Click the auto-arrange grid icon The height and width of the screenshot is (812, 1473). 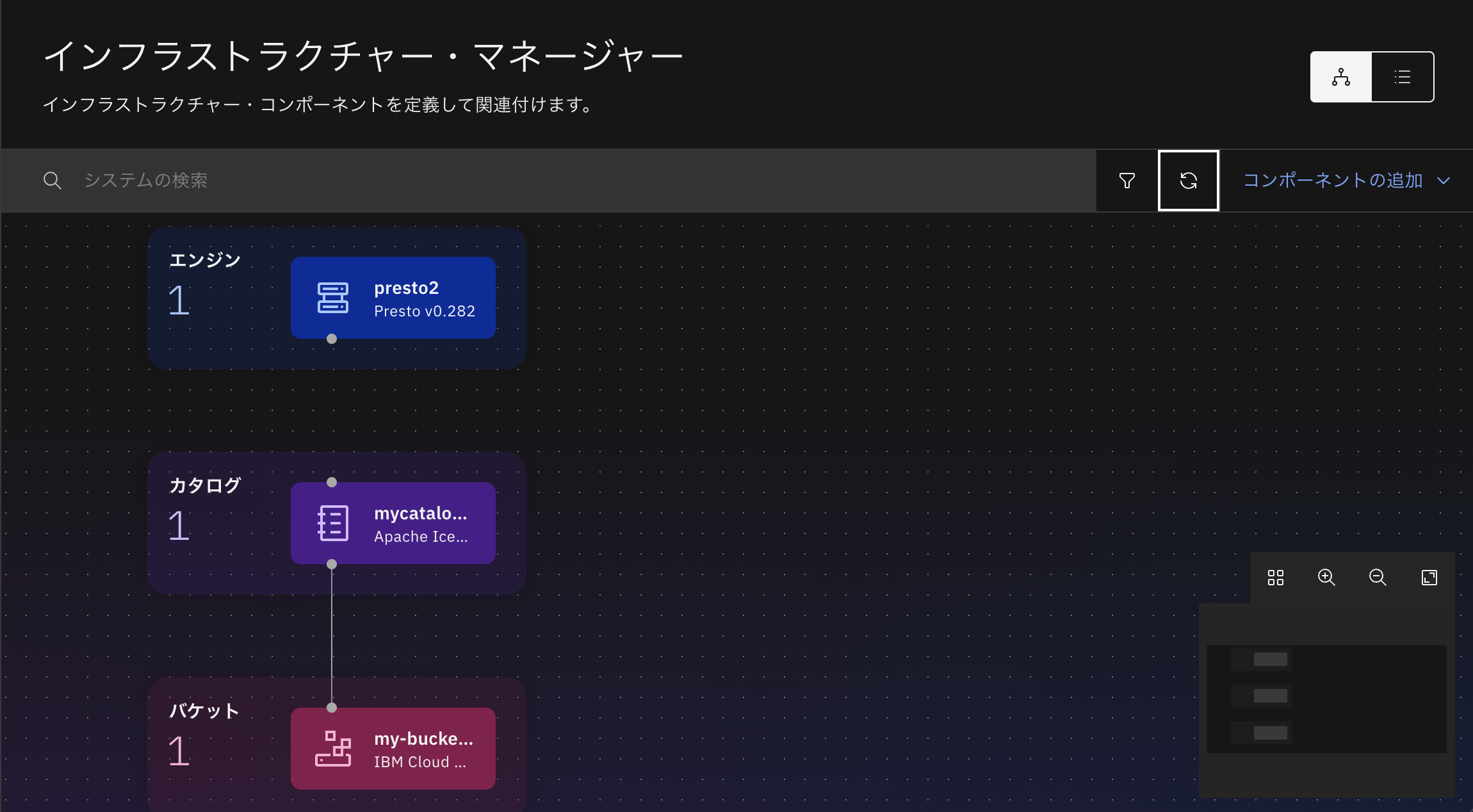point(1276,578)
